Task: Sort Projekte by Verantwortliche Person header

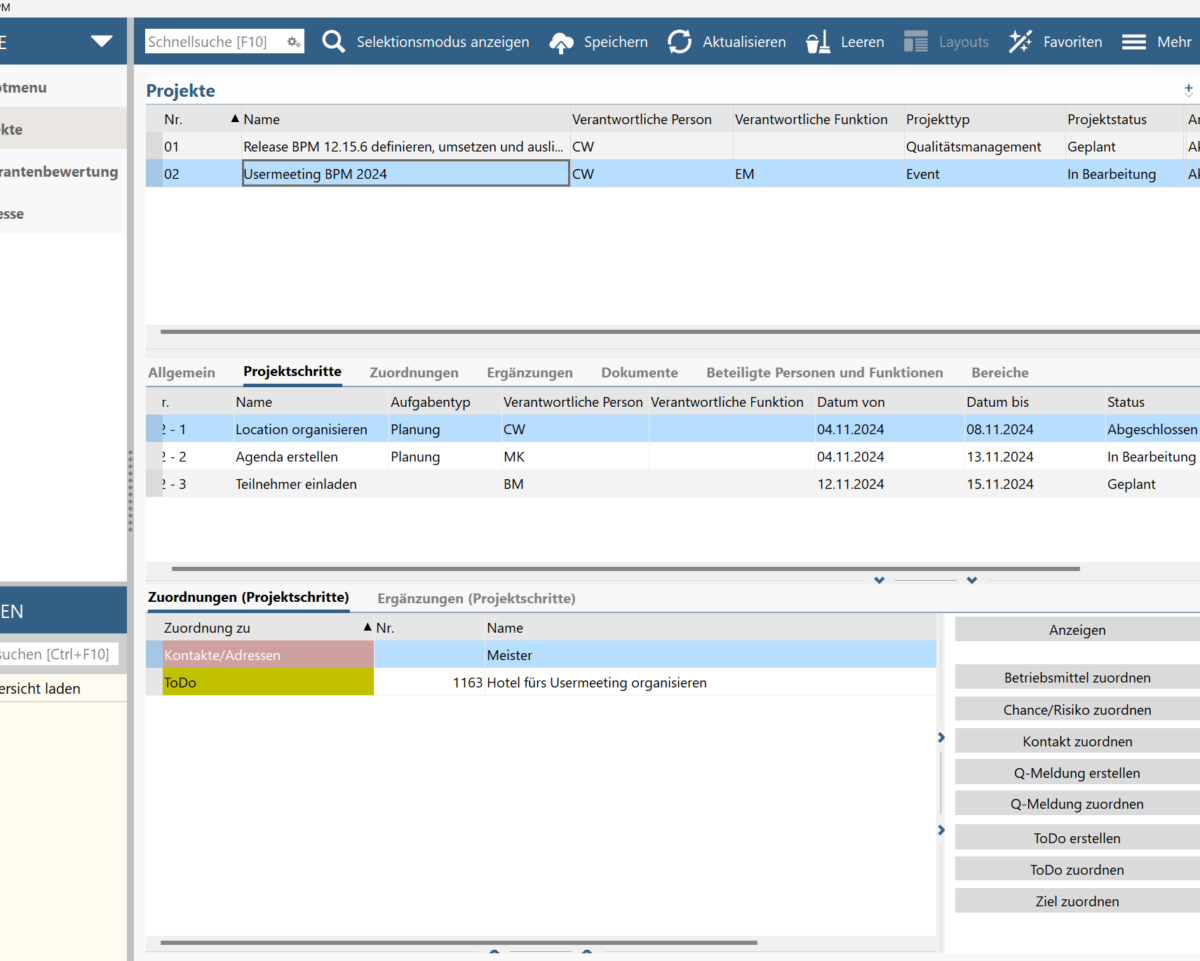Action: point(651,119)
